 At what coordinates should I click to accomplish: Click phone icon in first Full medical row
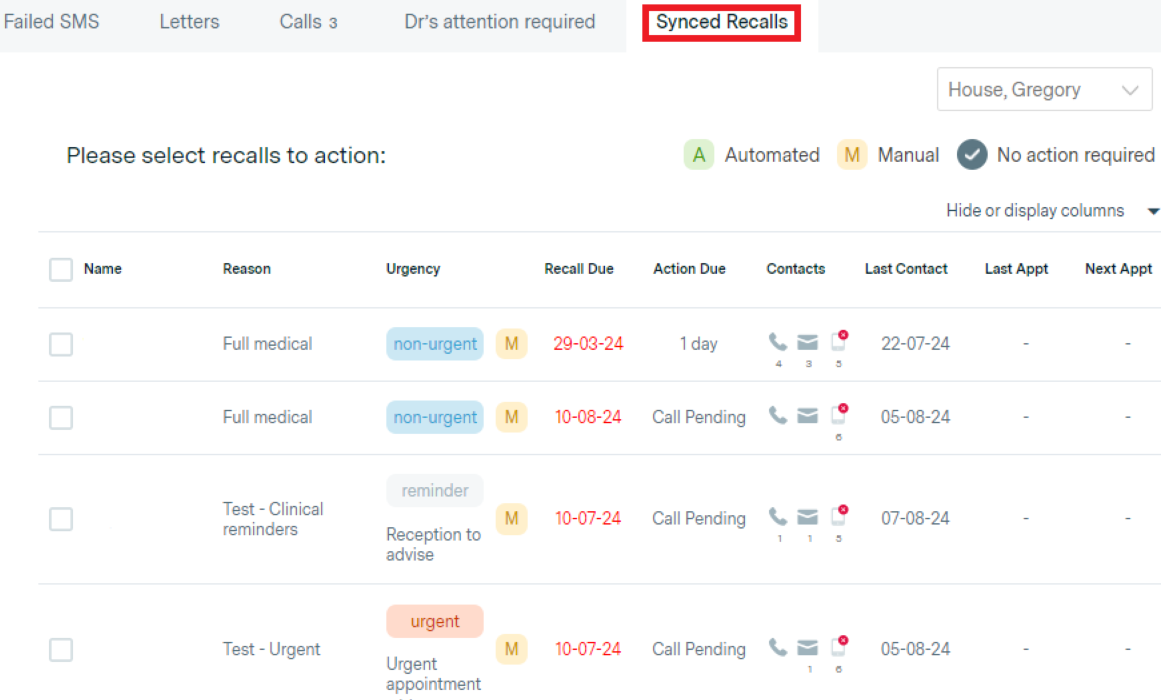tap(777, 342)
